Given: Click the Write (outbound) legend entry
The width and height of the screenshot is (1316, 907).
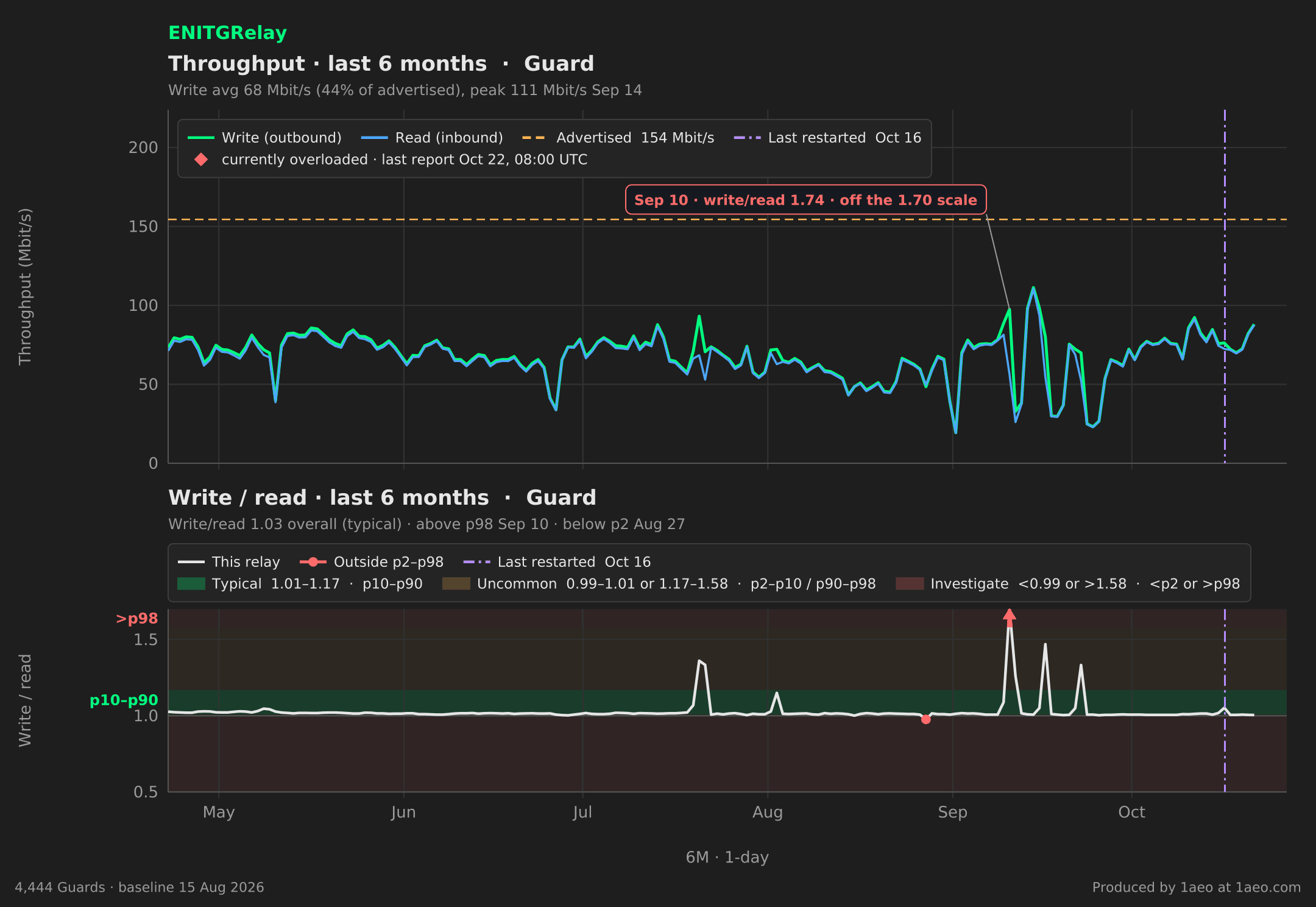Looking at the screenshot, I should click(x=264, y=138).
